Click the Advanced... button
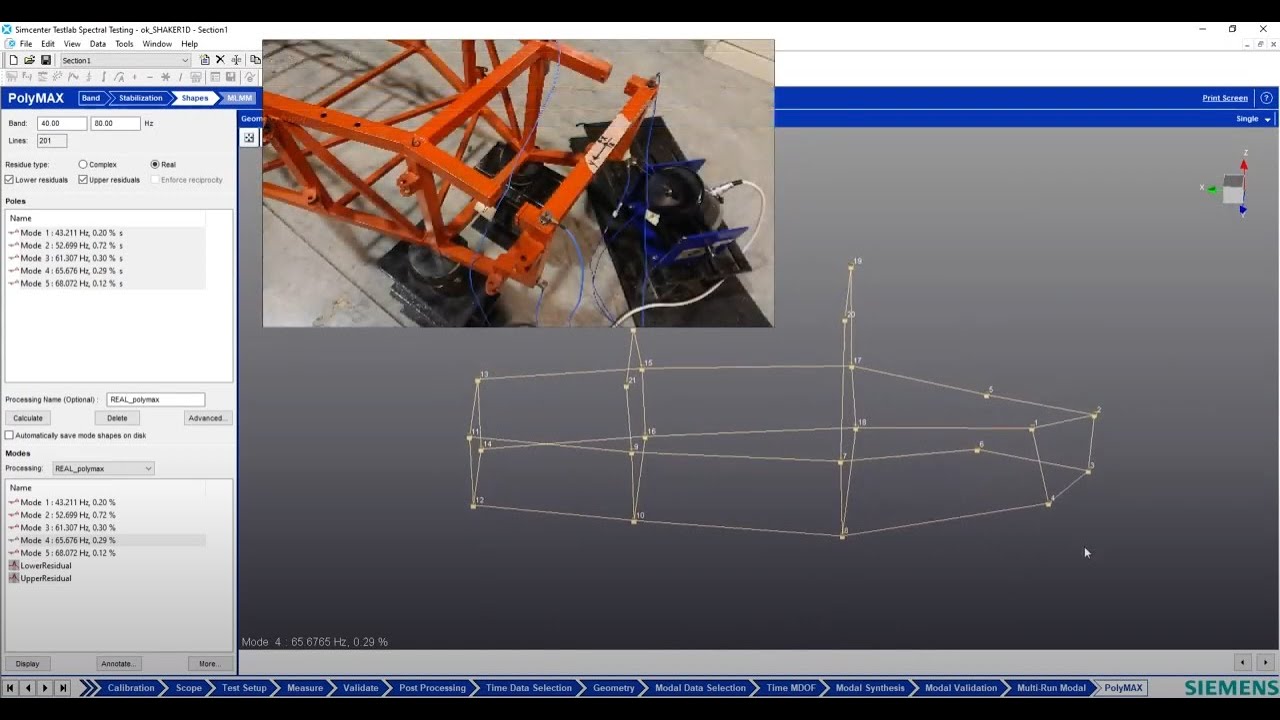Screen dimensions: 1280x720 (x=207, y=418)
